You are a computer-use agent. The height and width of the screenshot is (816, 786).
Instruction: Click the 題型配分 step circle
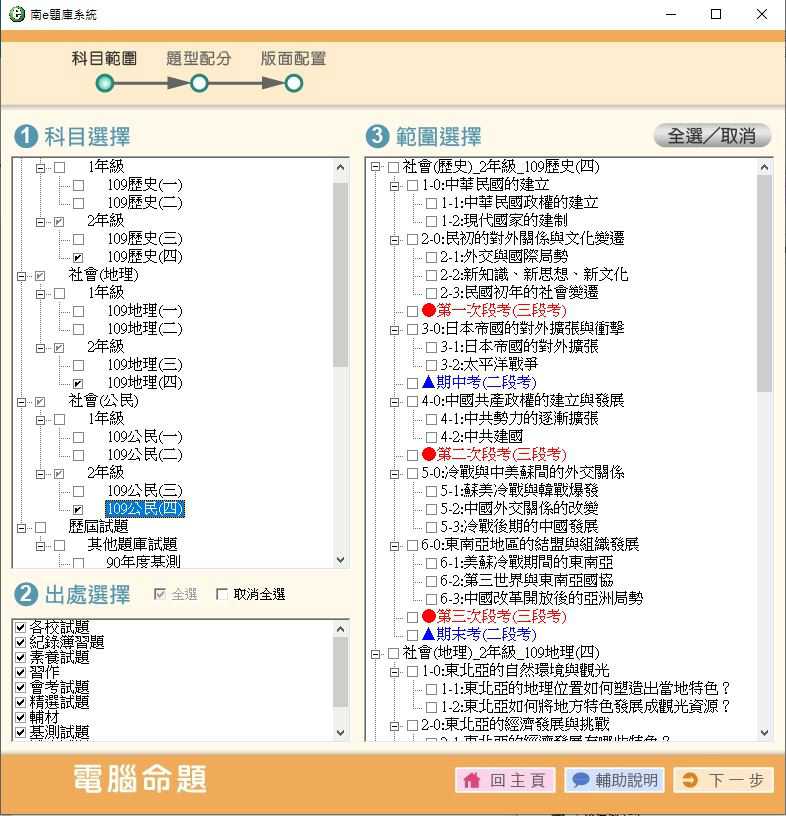[x=199, y=83]
